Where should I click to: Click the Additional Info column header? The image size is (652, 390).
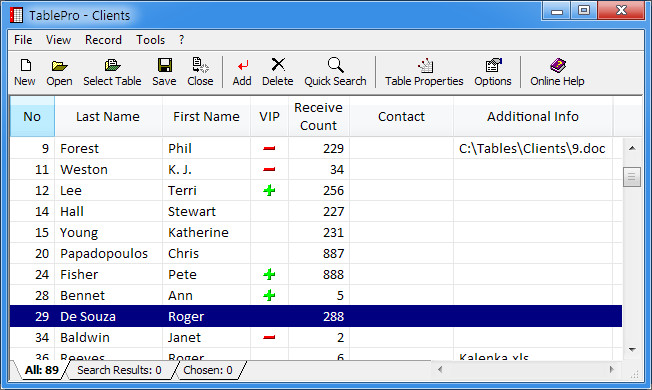[533, 116]
